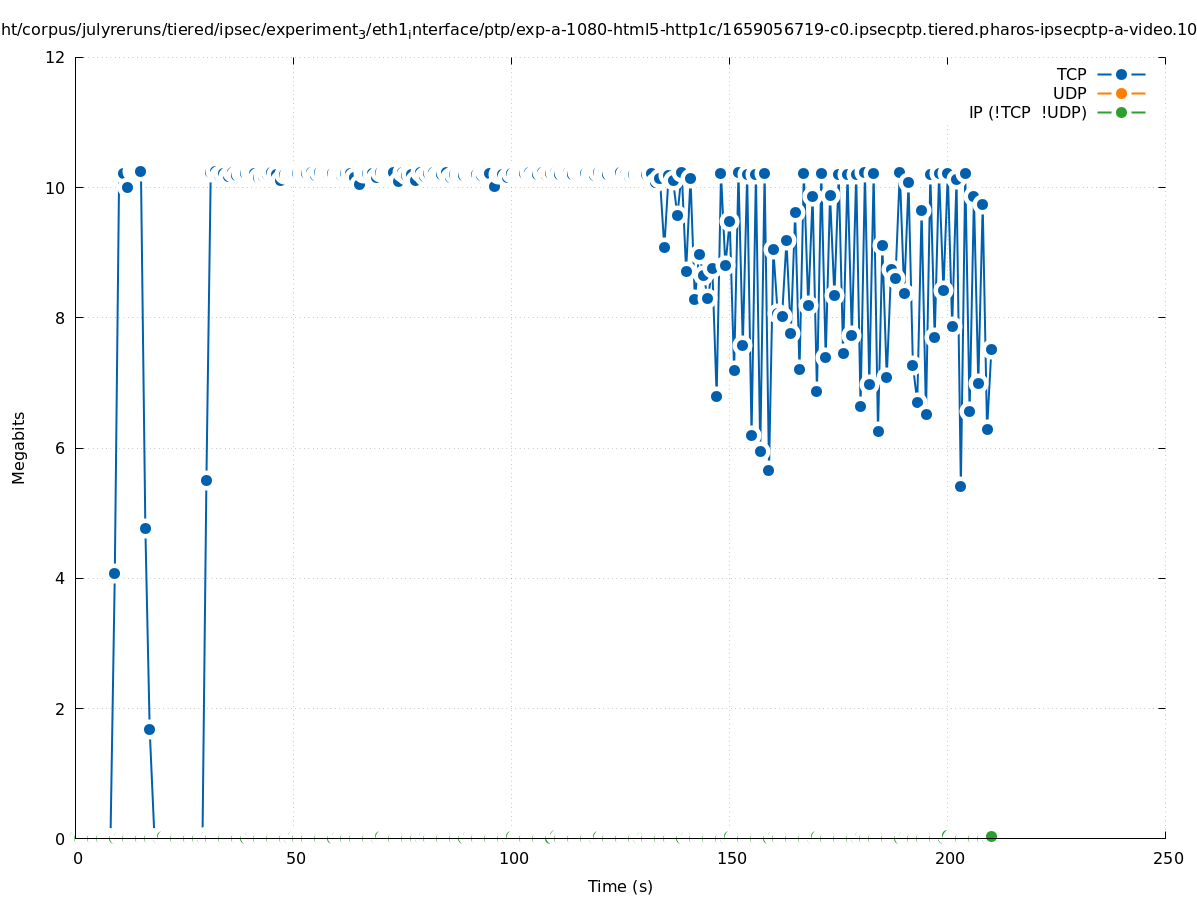1197x900 pixels.
Task: Click the 12 label on y-axis
Action: tap(56, 57)
